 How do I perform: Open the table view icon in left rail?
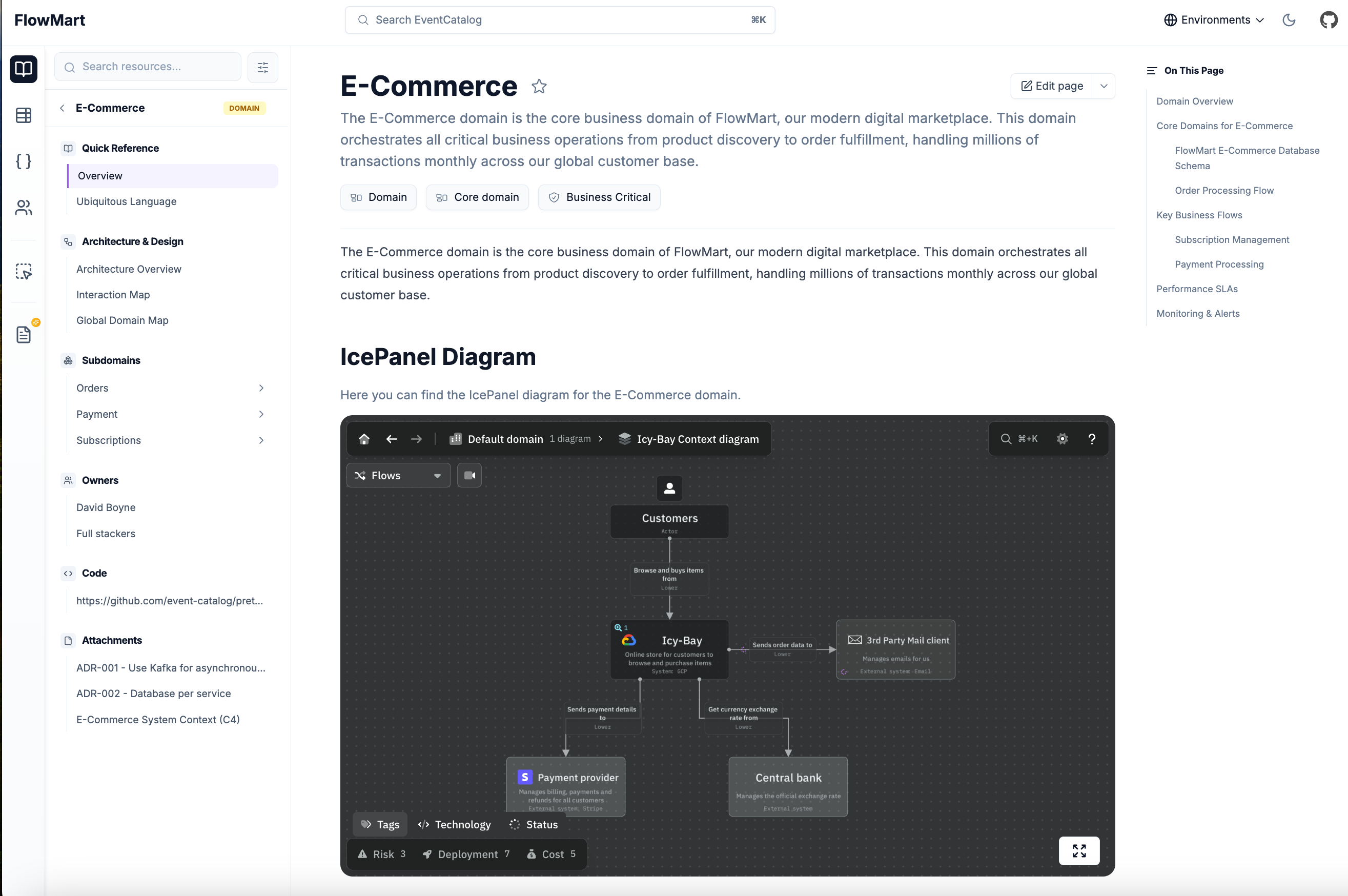24,115
